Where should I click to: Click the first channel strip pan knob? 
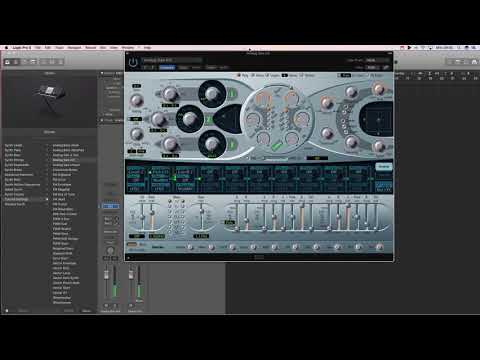(110, 251)
